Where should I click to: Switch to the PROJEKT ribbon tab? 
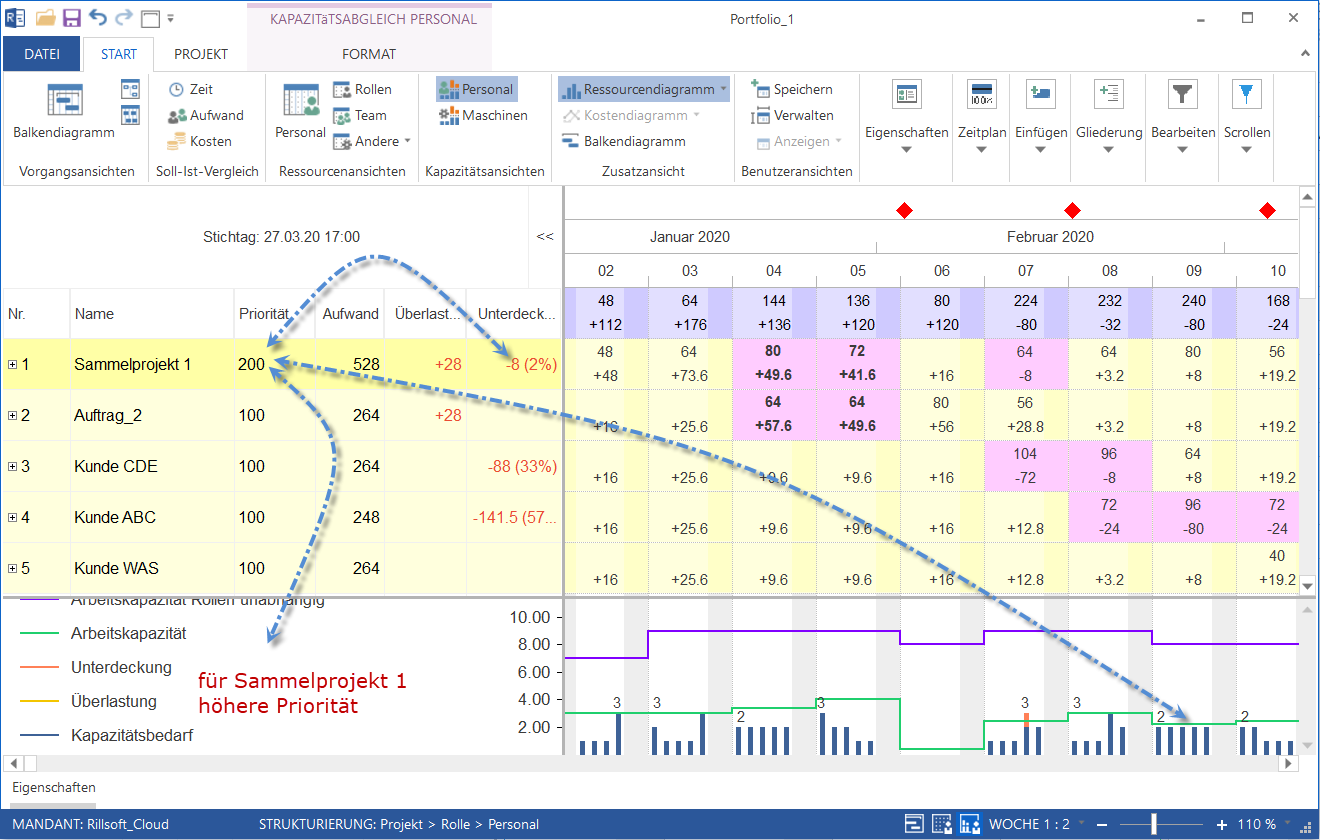(x=201, y=54)
